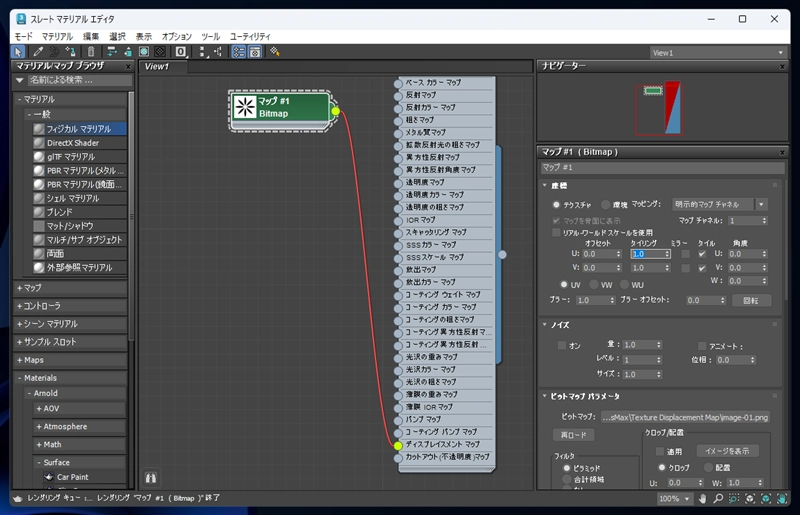Image resolution: width=800 pixels, height=515 pixels.
Task: Open Material ID Channel flyout
Action: tap(181, 52)
